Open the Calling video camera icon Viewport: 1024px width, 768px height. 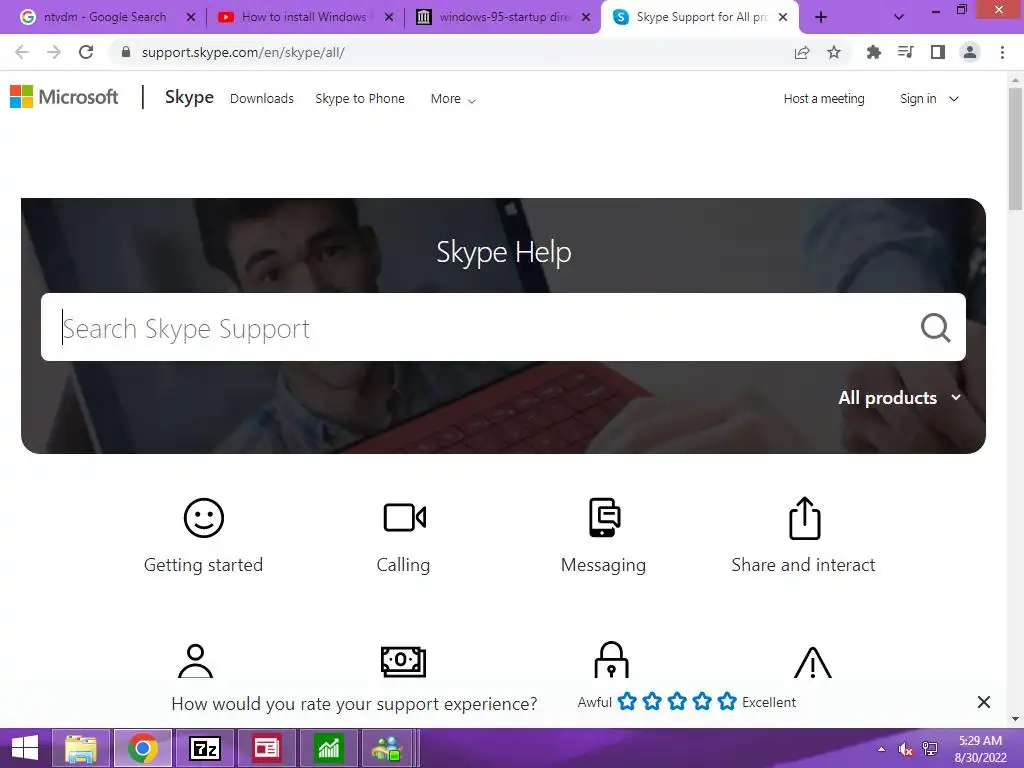[x=405, y=518]
